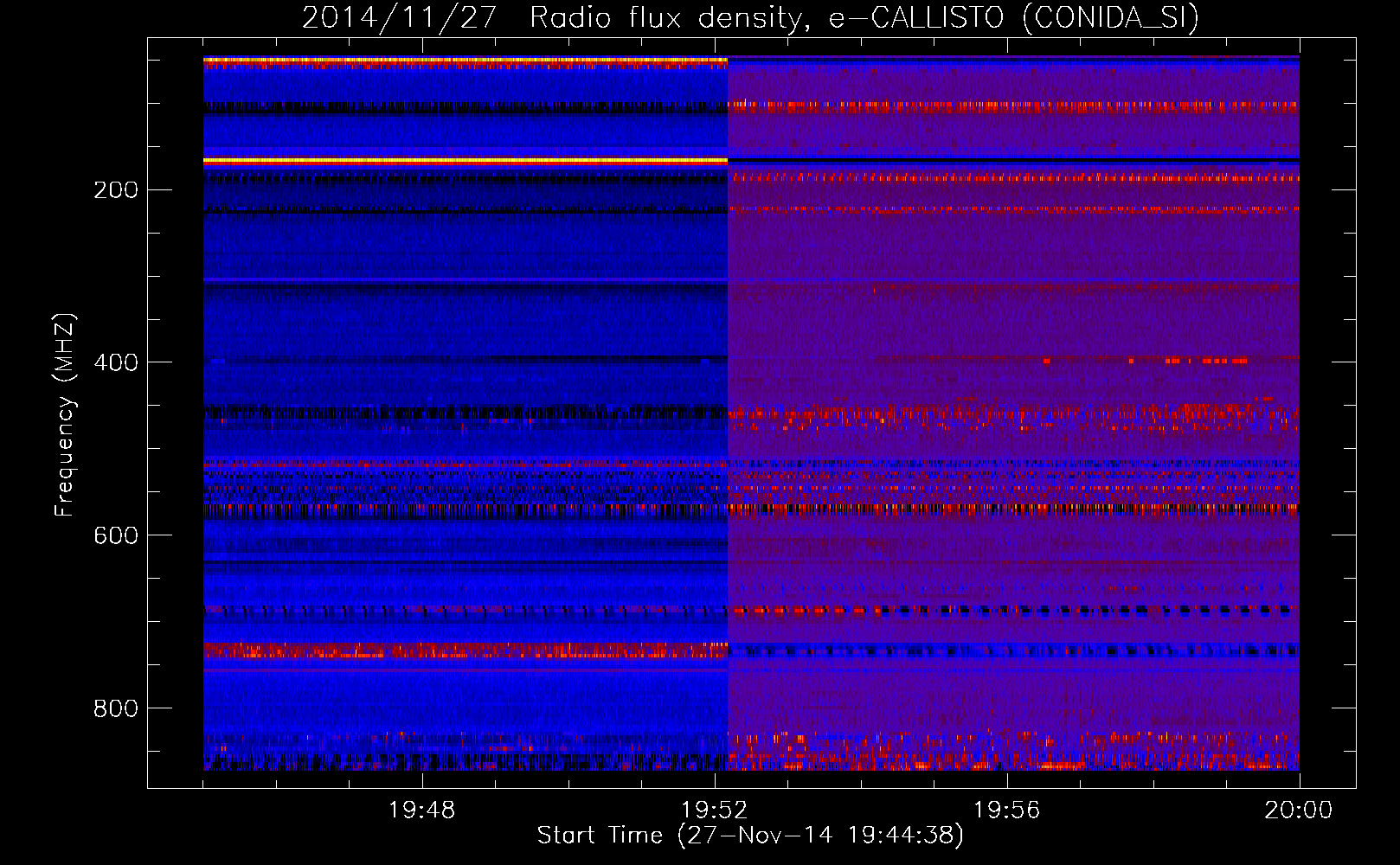Click the plot title text with date 2014/11/27
Screen dimensions: 1400x865
pyautogui.click(x=750, y=17)
